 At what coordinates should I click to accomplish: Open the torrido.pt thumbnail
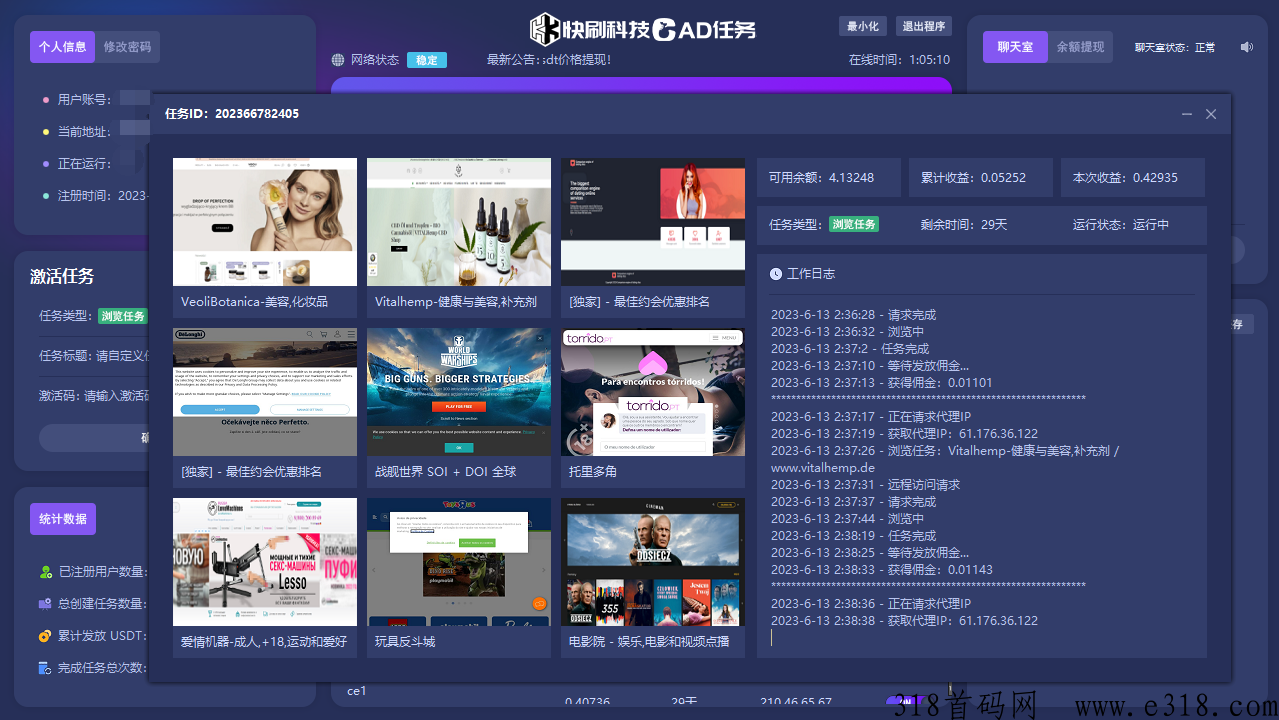(653, 392)
